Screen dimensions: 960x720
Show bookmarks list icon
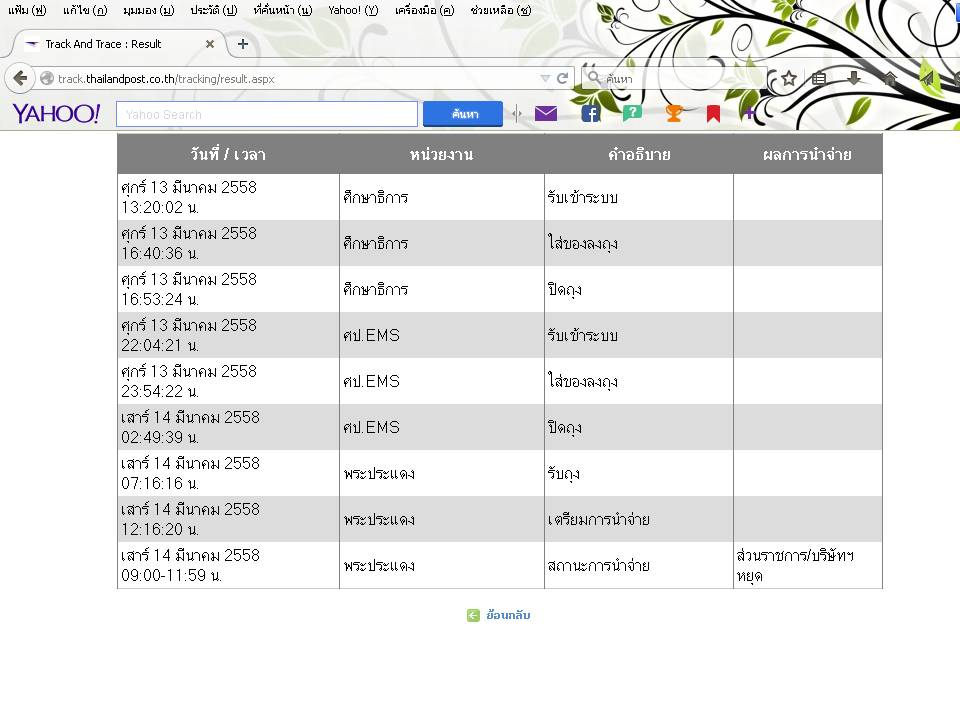(819, 78)
